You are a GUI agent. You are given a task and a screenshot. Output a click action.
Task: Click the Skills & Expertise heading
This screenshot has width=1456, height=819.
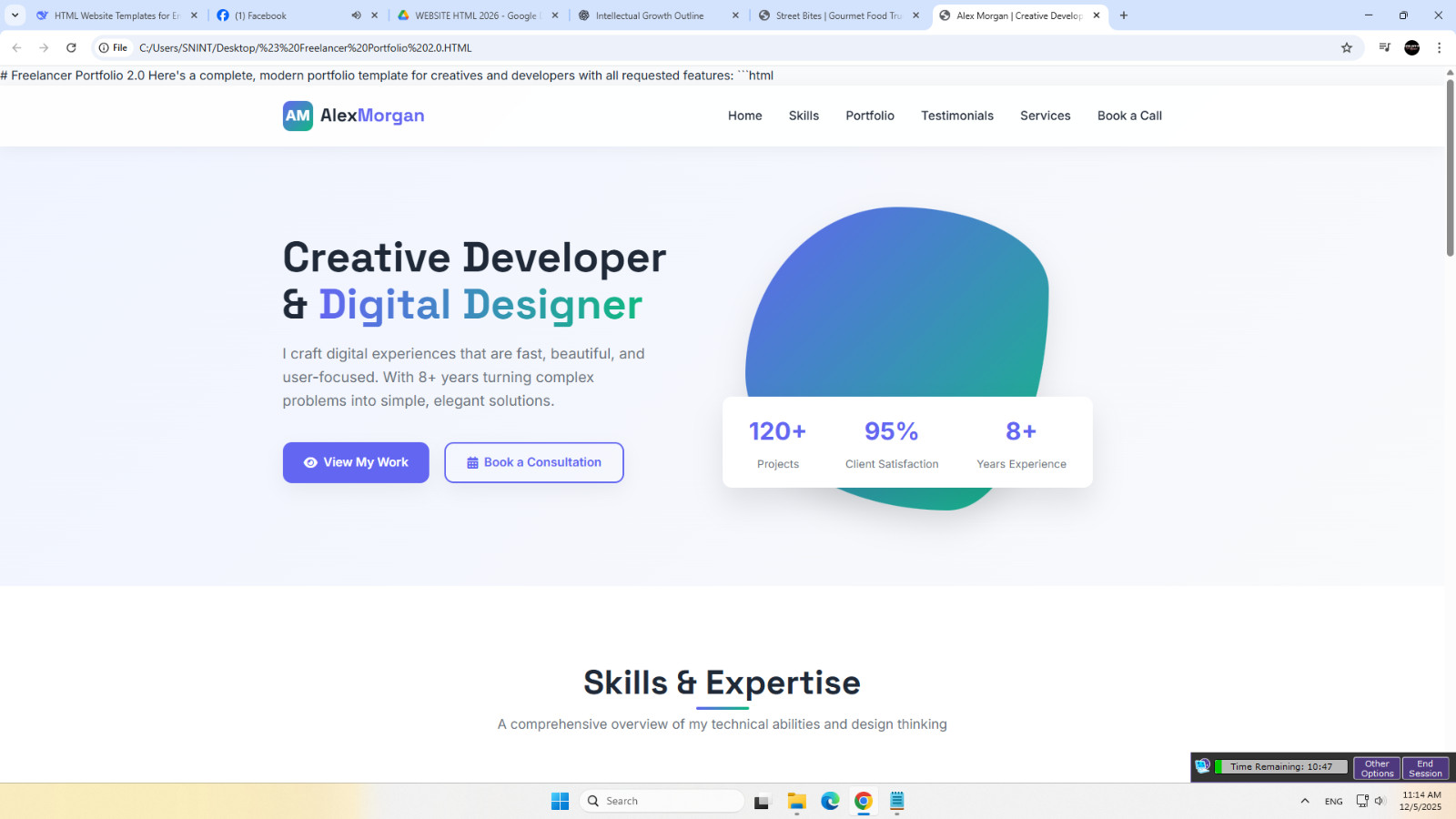coord(722,682)
